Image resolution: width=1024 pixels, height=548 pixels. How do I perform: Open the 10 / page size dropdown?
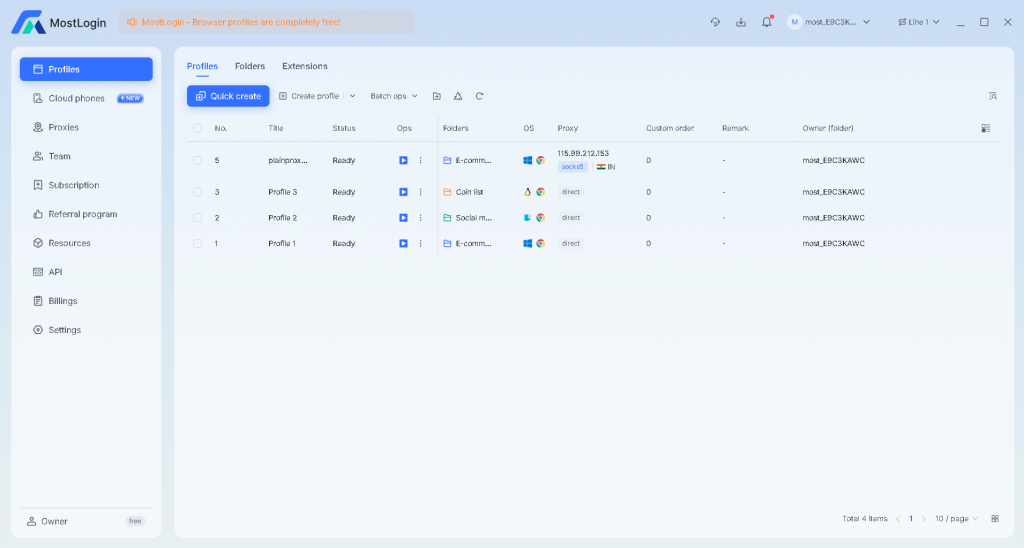point(956,518)
